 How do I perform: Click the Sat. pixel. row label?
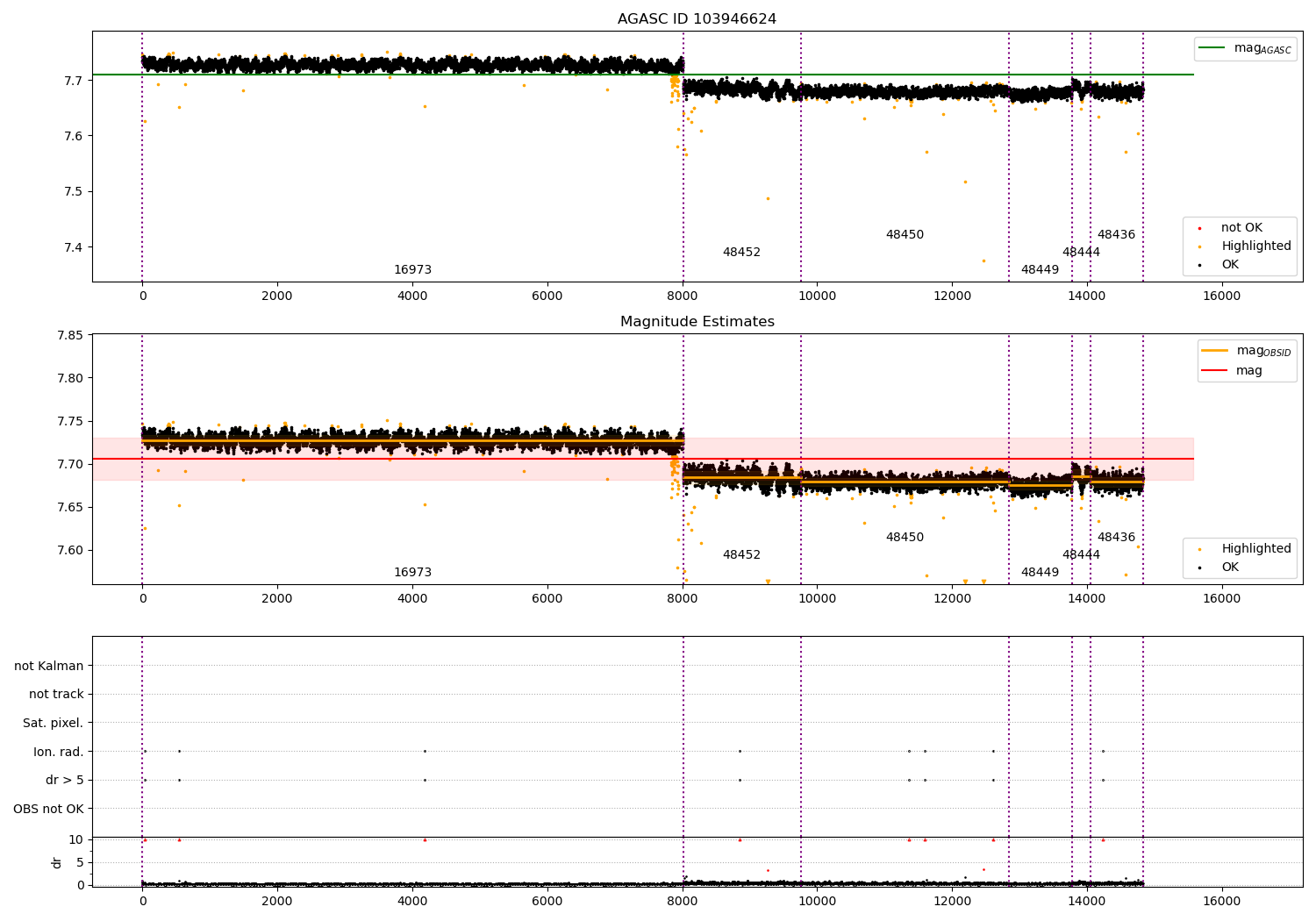(x=54, y=723)
